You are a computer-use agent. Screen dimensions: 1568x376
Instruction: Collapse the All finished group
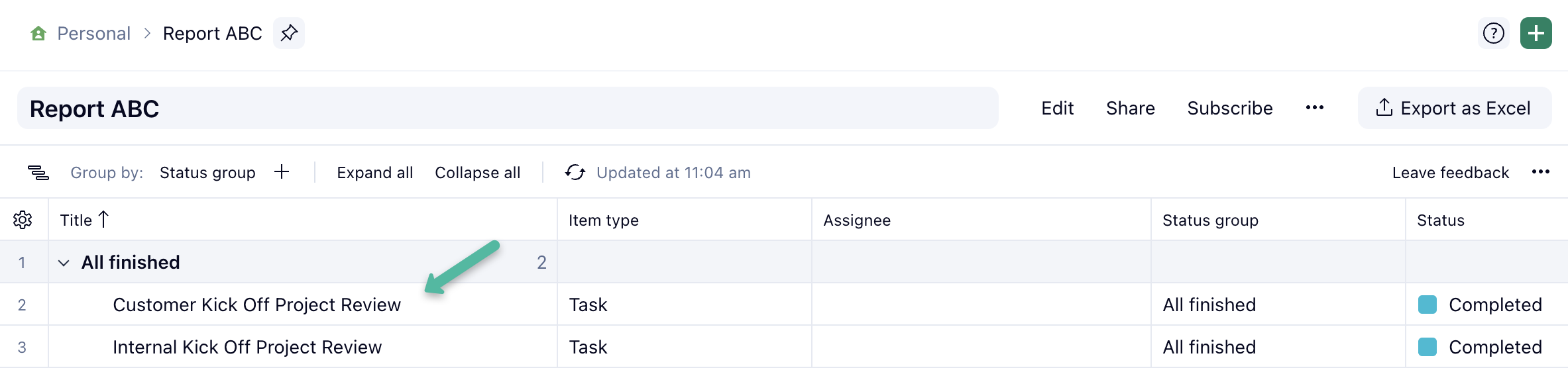tap(64, 263)
